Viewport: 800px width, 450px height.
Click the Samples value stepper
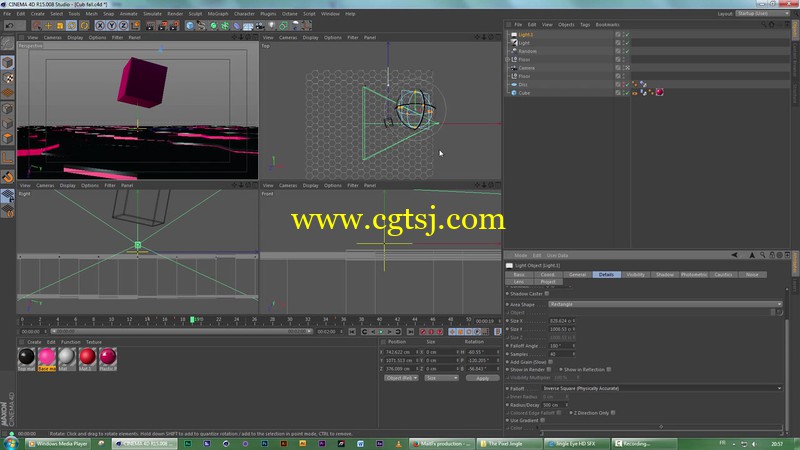tap(573, 354)
